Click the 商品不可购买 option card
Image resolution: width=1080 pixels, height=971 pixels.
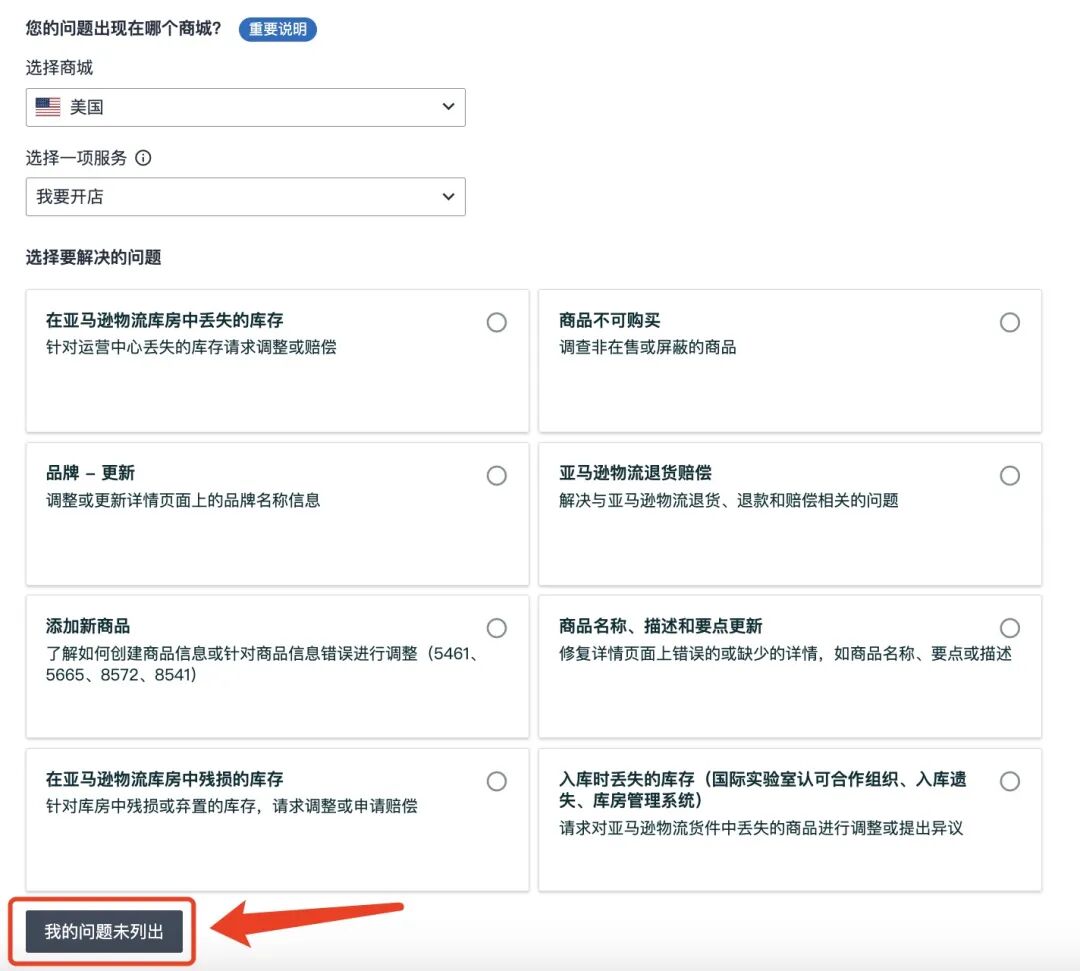[x=790, y=360]
